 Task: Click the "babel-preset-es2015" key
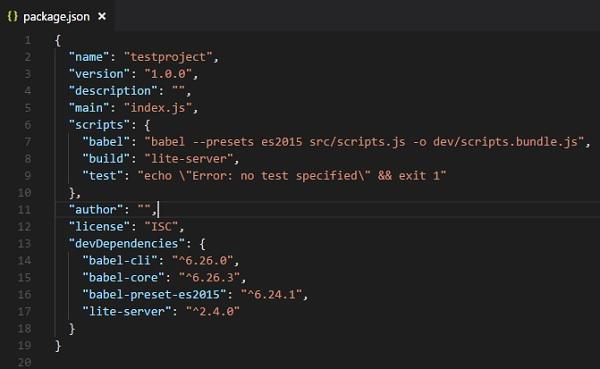(x=155, y=294)
